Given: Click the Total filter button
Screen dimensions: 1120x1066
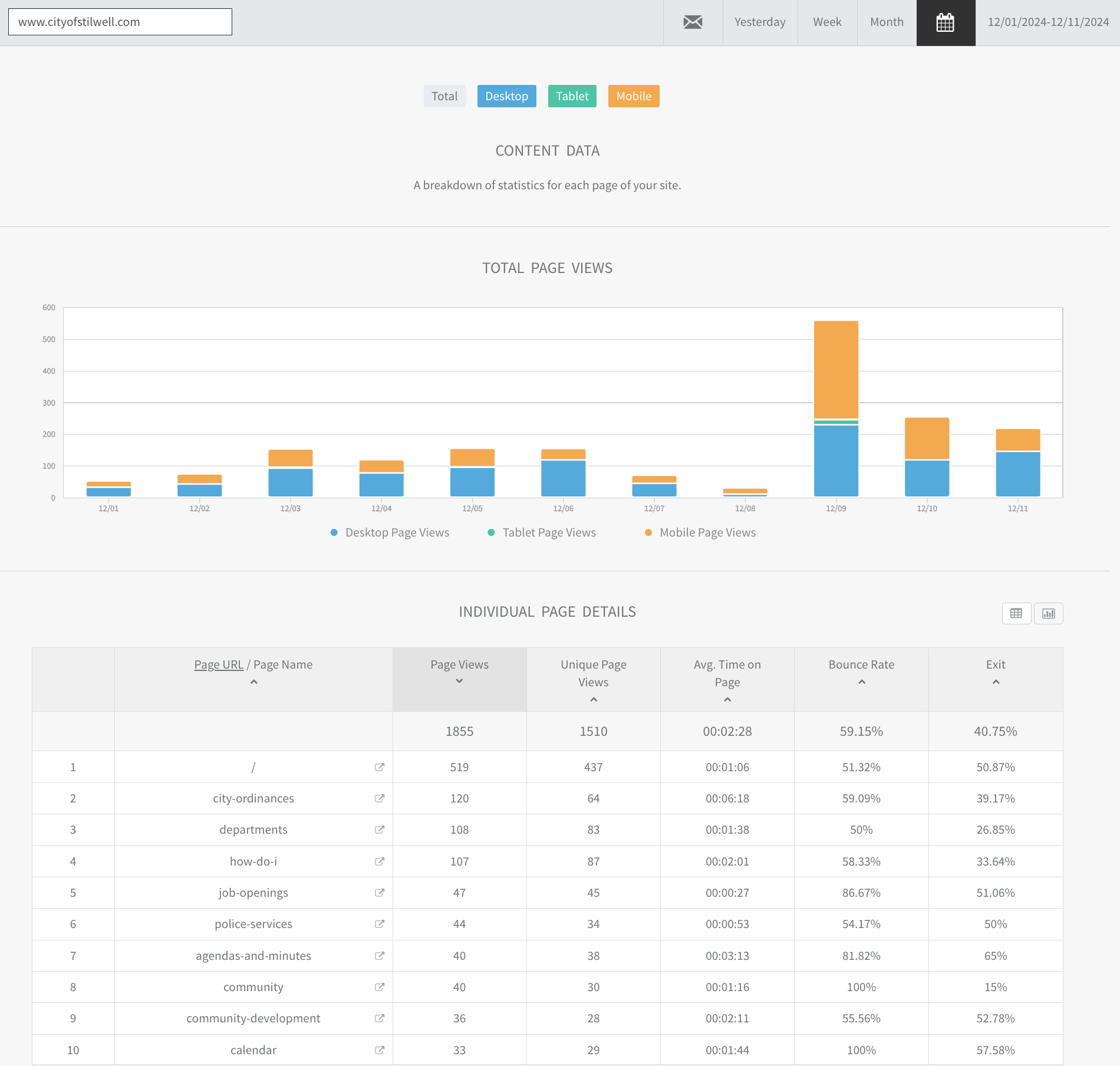Looking at the screenshot, I should (444, 96).
